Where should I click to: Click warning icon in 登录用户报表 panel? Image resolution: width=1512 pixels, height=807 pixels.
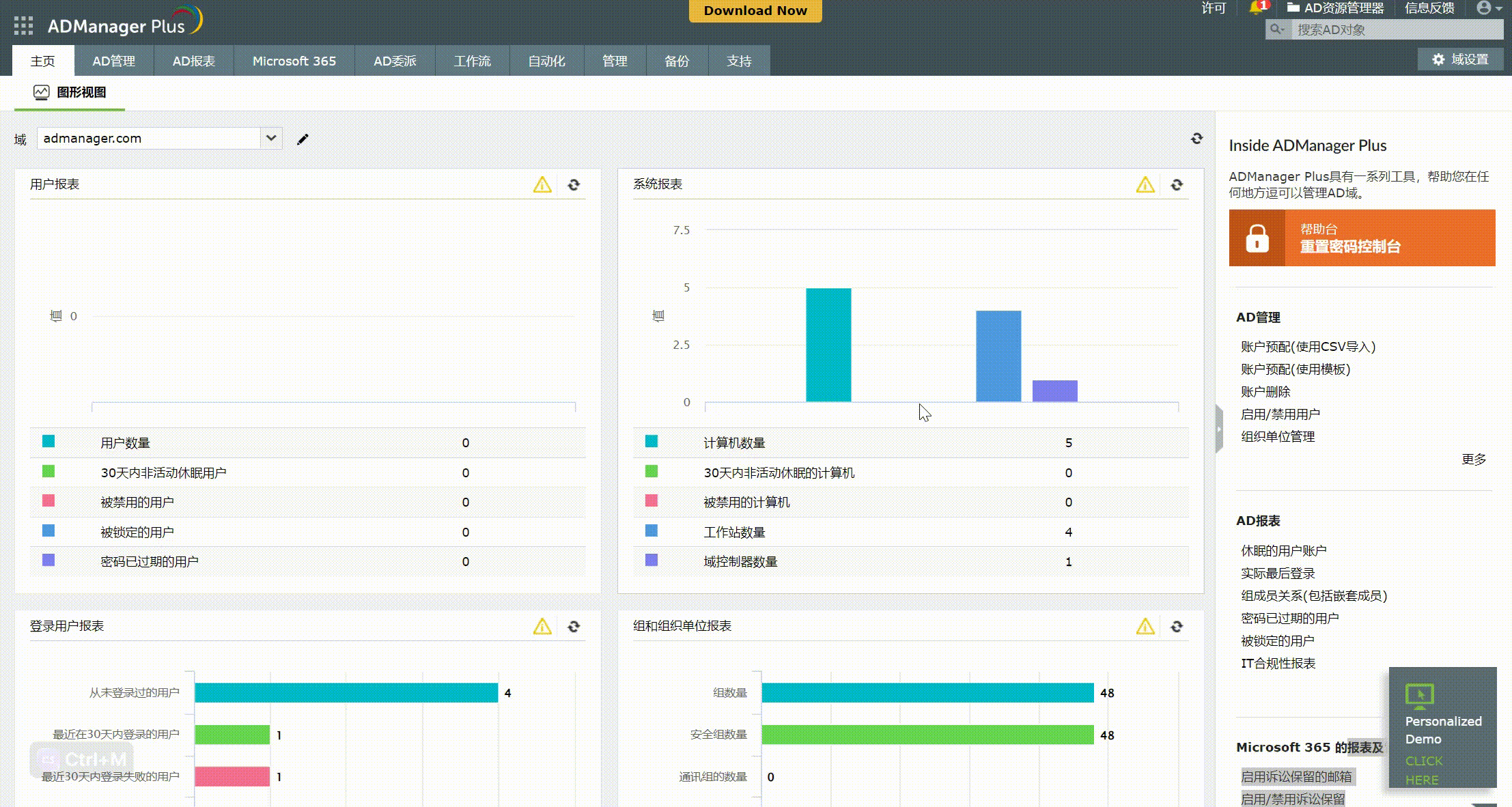542,626
